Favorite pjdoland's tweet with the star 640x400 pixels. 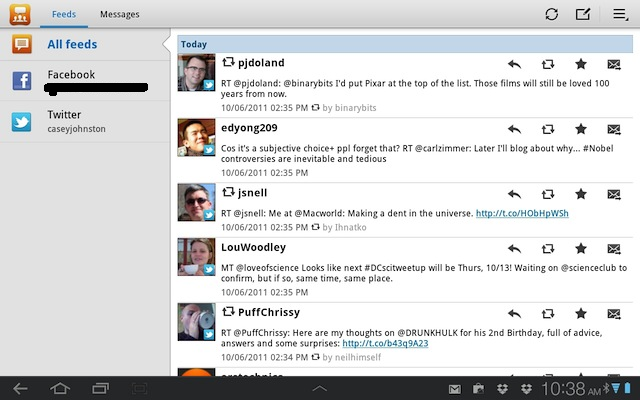pos(581,64)
